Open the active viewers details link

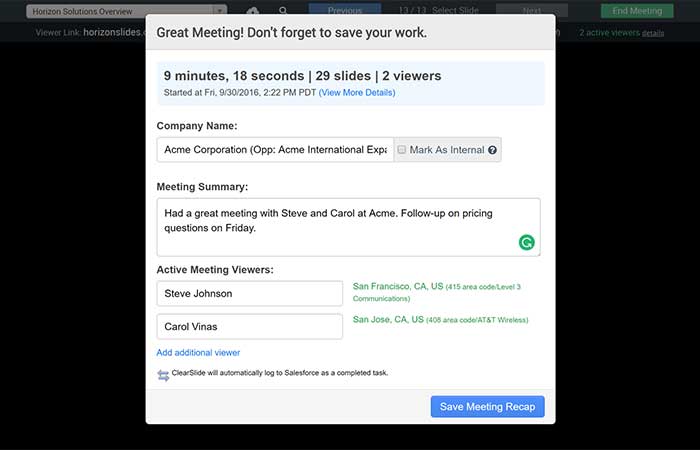653,33
